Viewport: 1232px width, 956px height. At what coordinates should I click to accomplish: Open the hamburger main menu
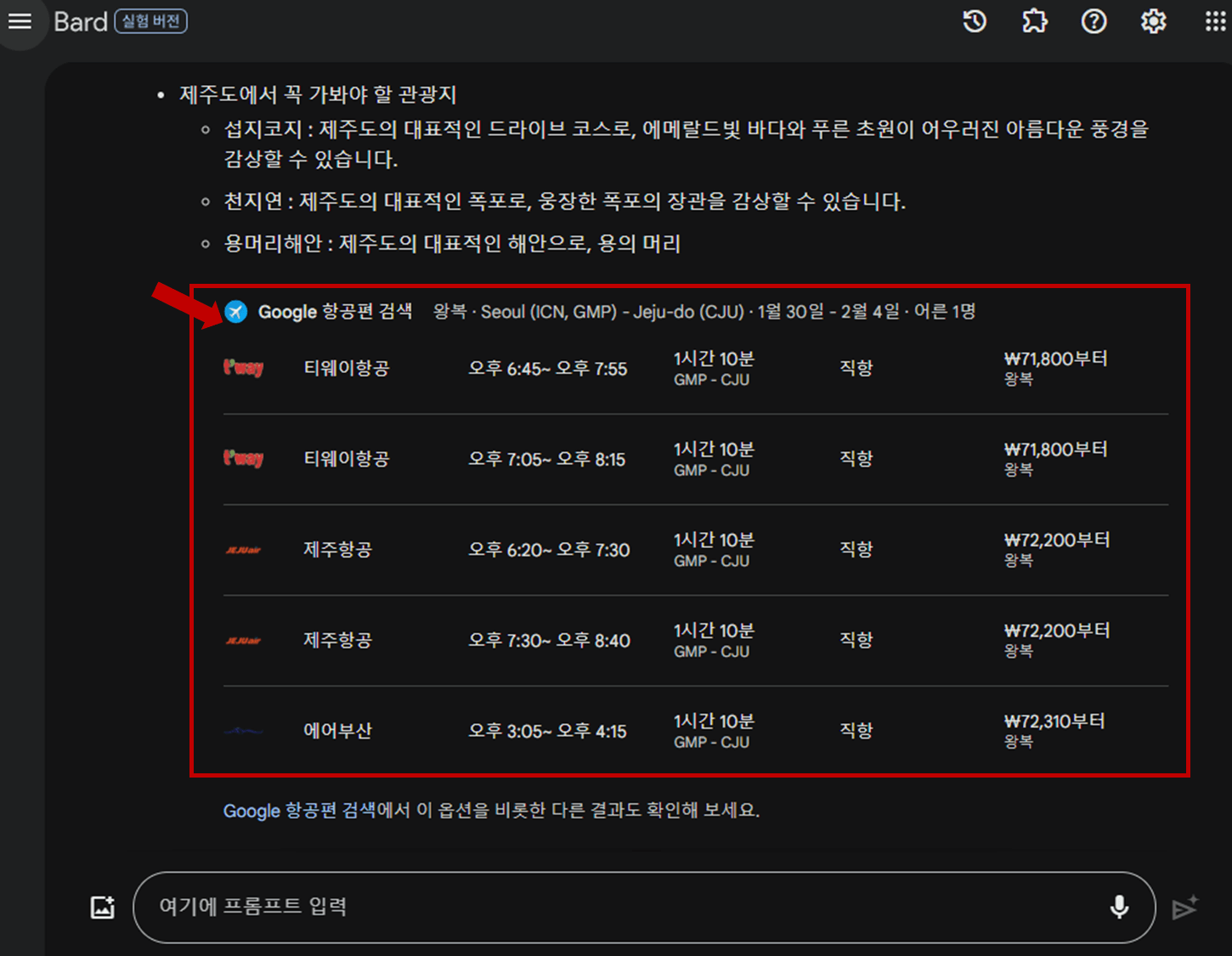point(20,21)
